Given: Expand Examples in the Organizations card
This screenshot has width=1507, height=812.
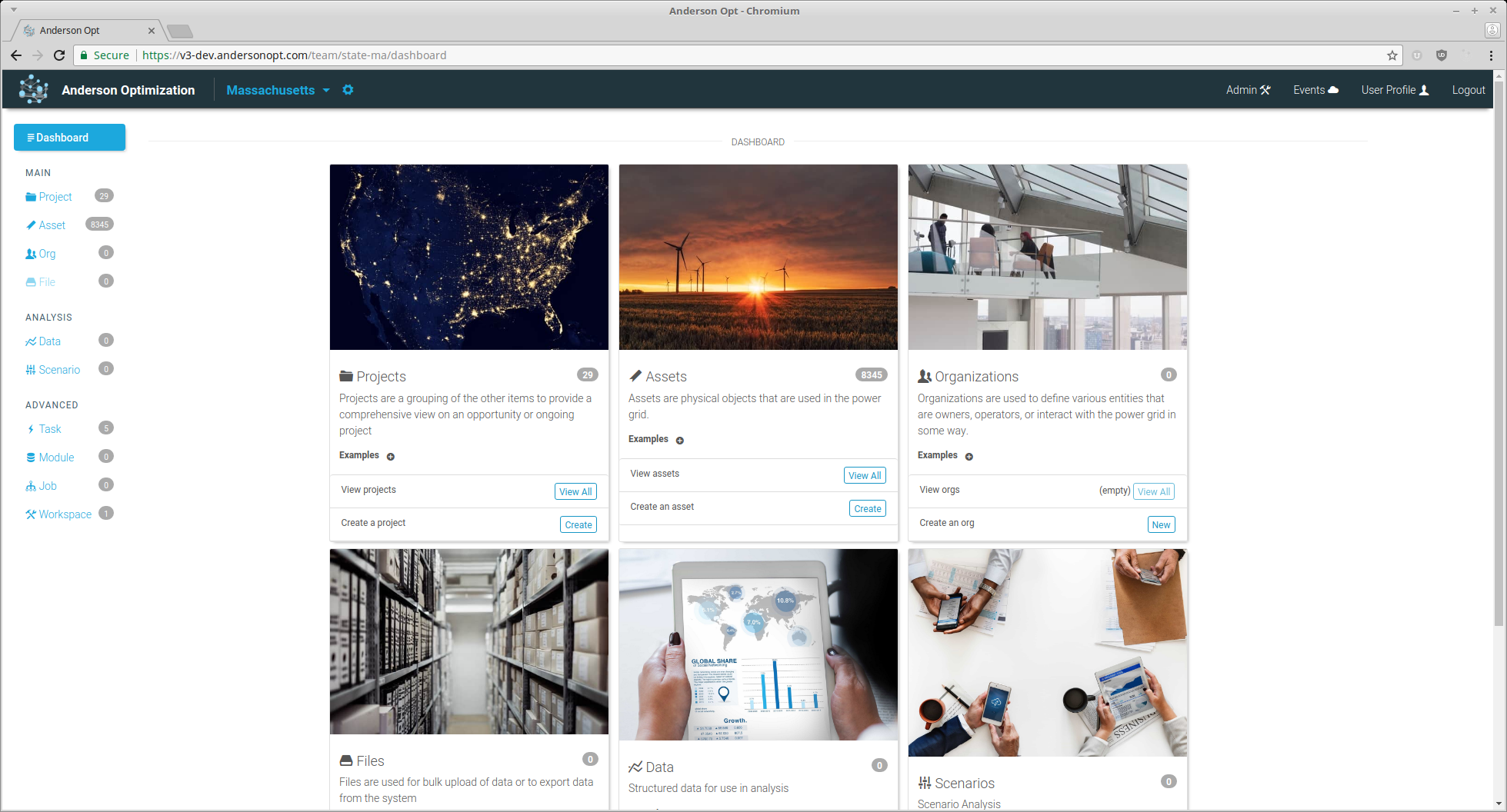Looking at the screenshot, I should (969, 456).
